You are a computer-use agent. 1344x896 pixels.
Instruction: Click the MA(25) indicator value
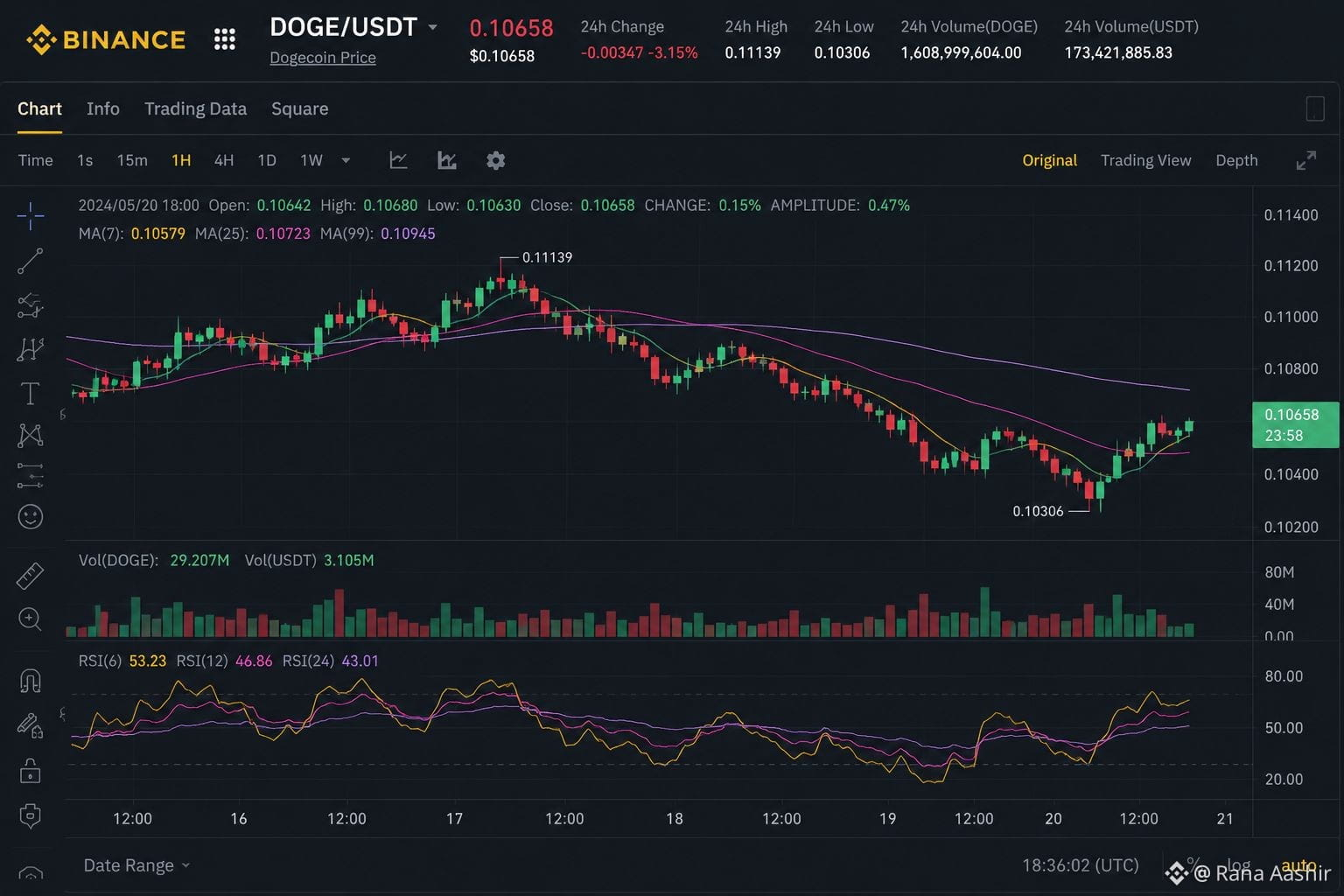coord(283,234)
